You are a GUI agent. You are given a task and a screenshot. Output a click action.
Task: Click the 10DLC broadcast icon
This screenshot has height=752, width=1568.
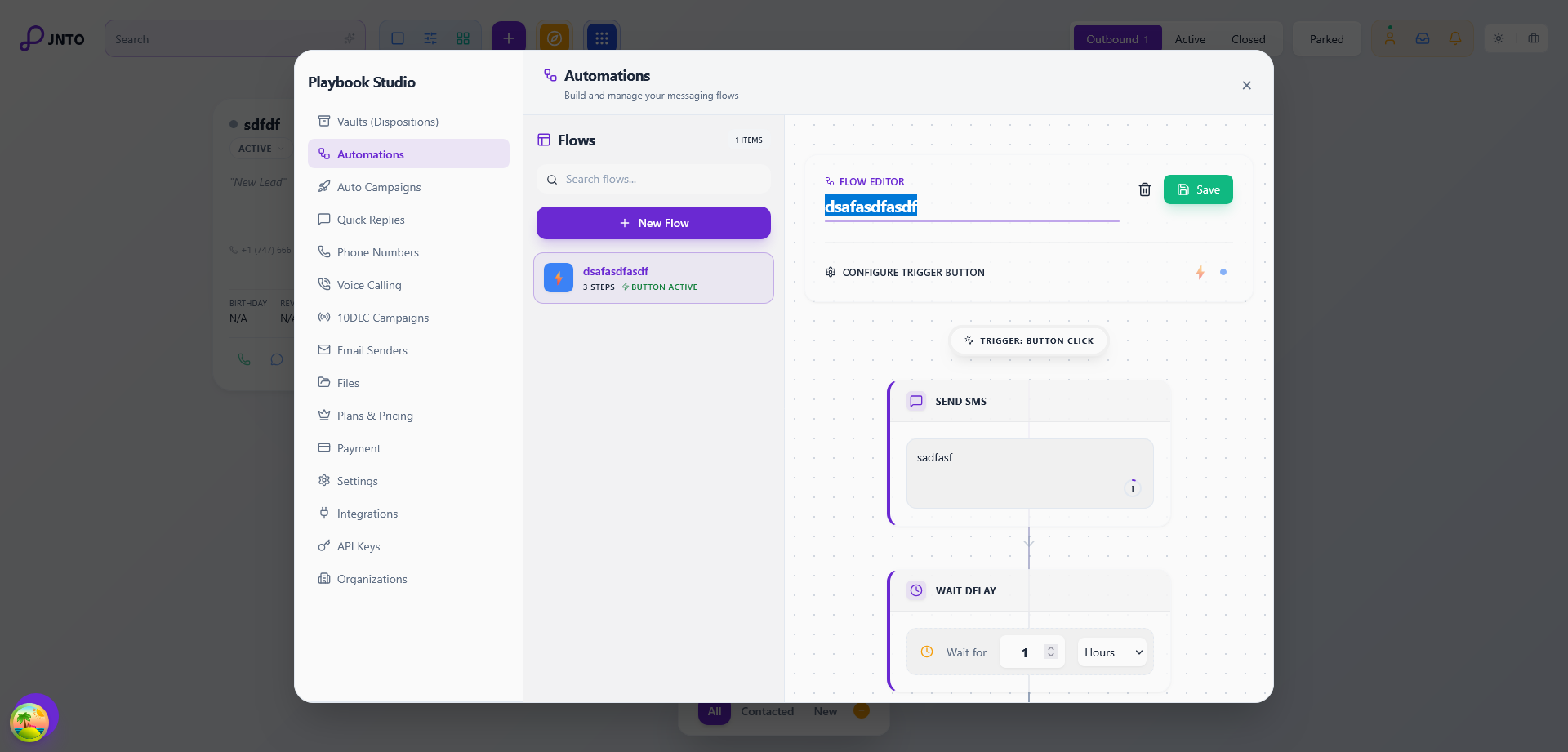coord(324,317)
